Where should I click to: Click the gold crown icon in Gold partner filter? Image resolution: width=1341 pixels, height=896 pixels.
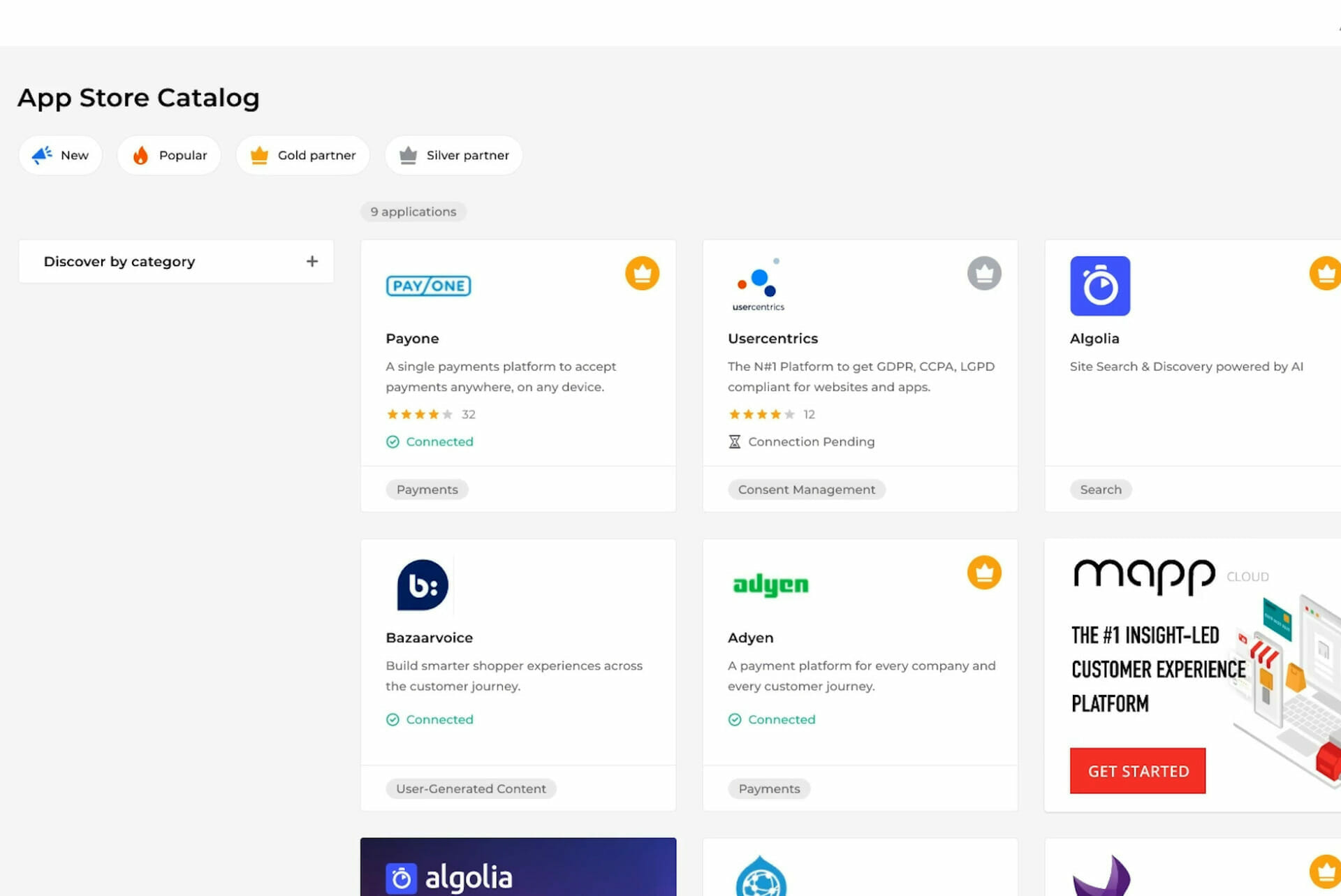point(259,155)
